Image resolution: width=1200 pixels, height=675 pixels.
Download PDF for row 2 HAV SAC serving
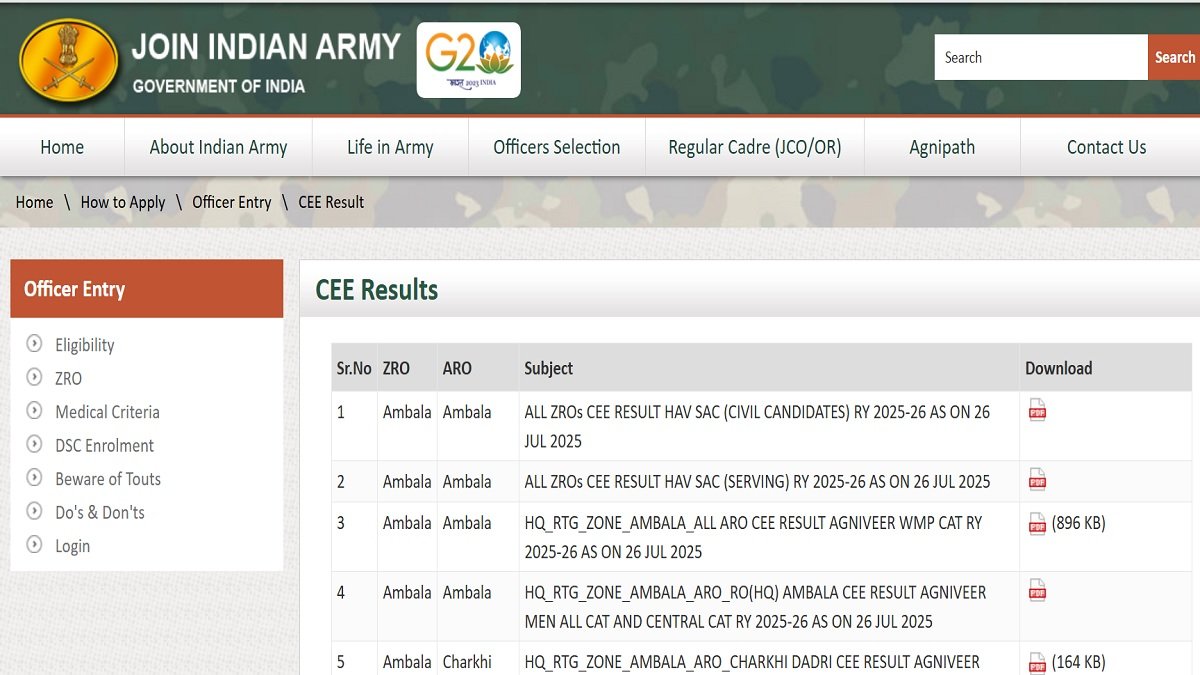[x=1037, y=480]
